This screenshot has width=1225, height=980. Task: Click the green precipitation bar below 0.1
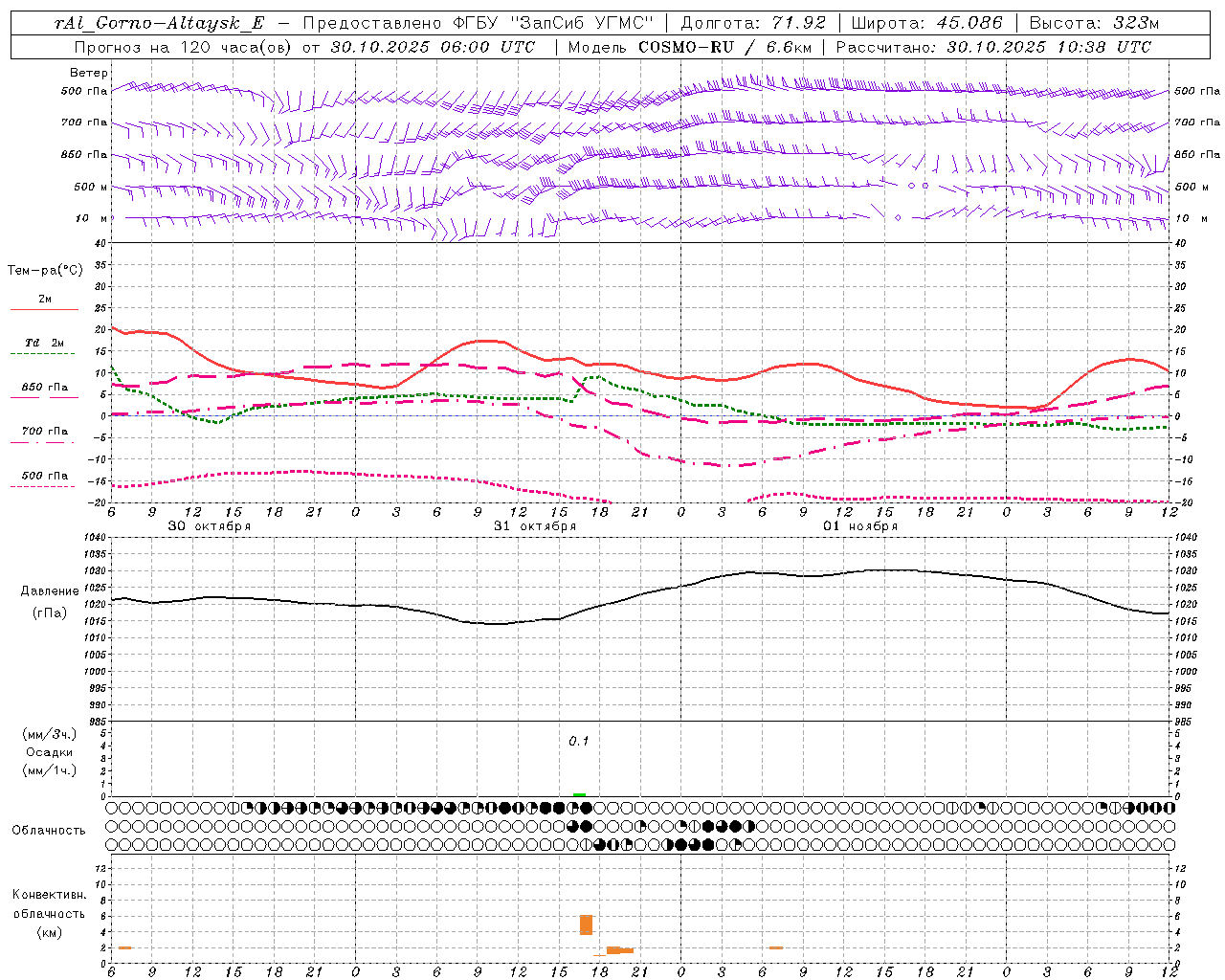coord(579,794)
